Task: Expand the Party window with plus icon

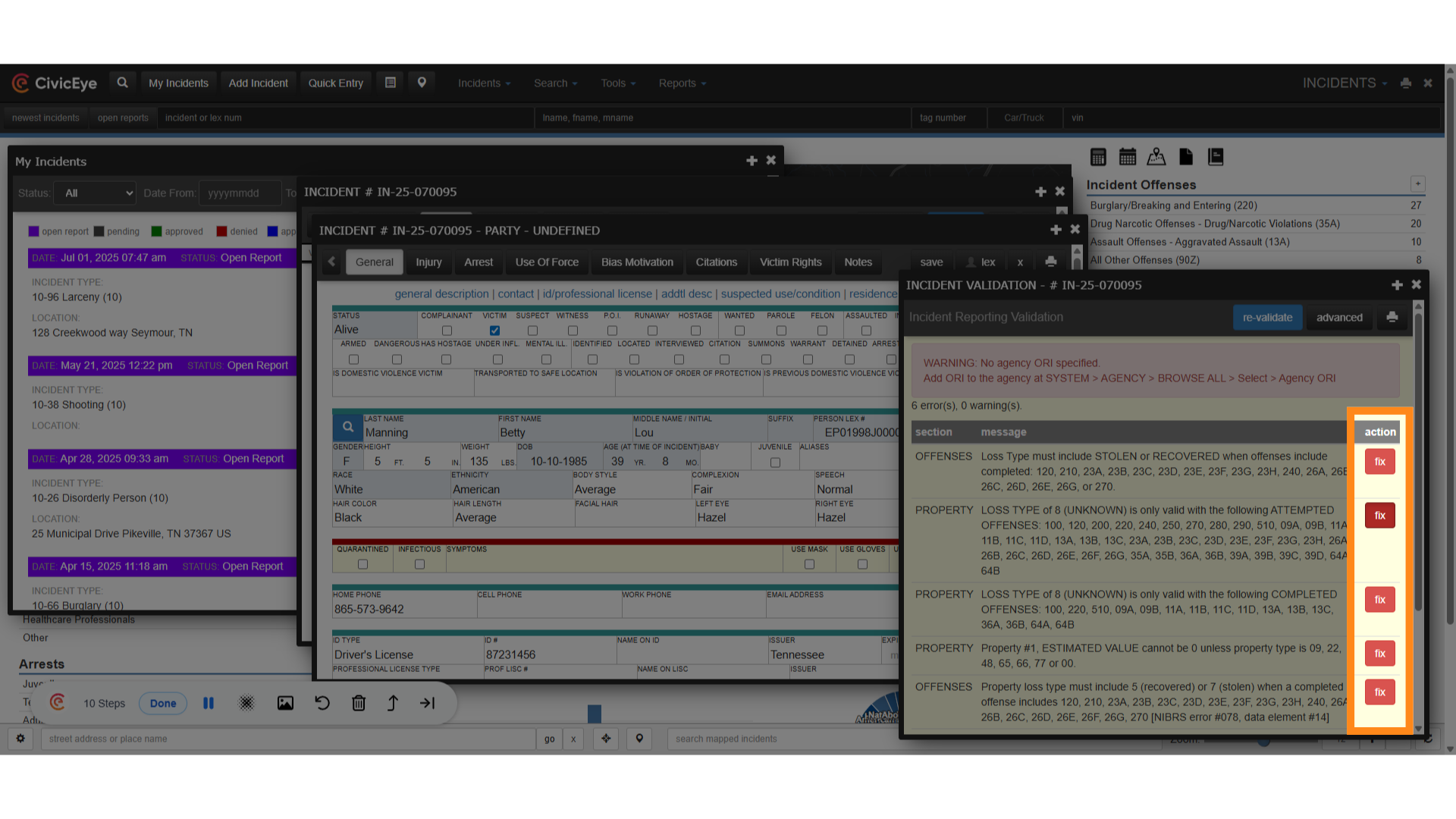Action: 1056,230
